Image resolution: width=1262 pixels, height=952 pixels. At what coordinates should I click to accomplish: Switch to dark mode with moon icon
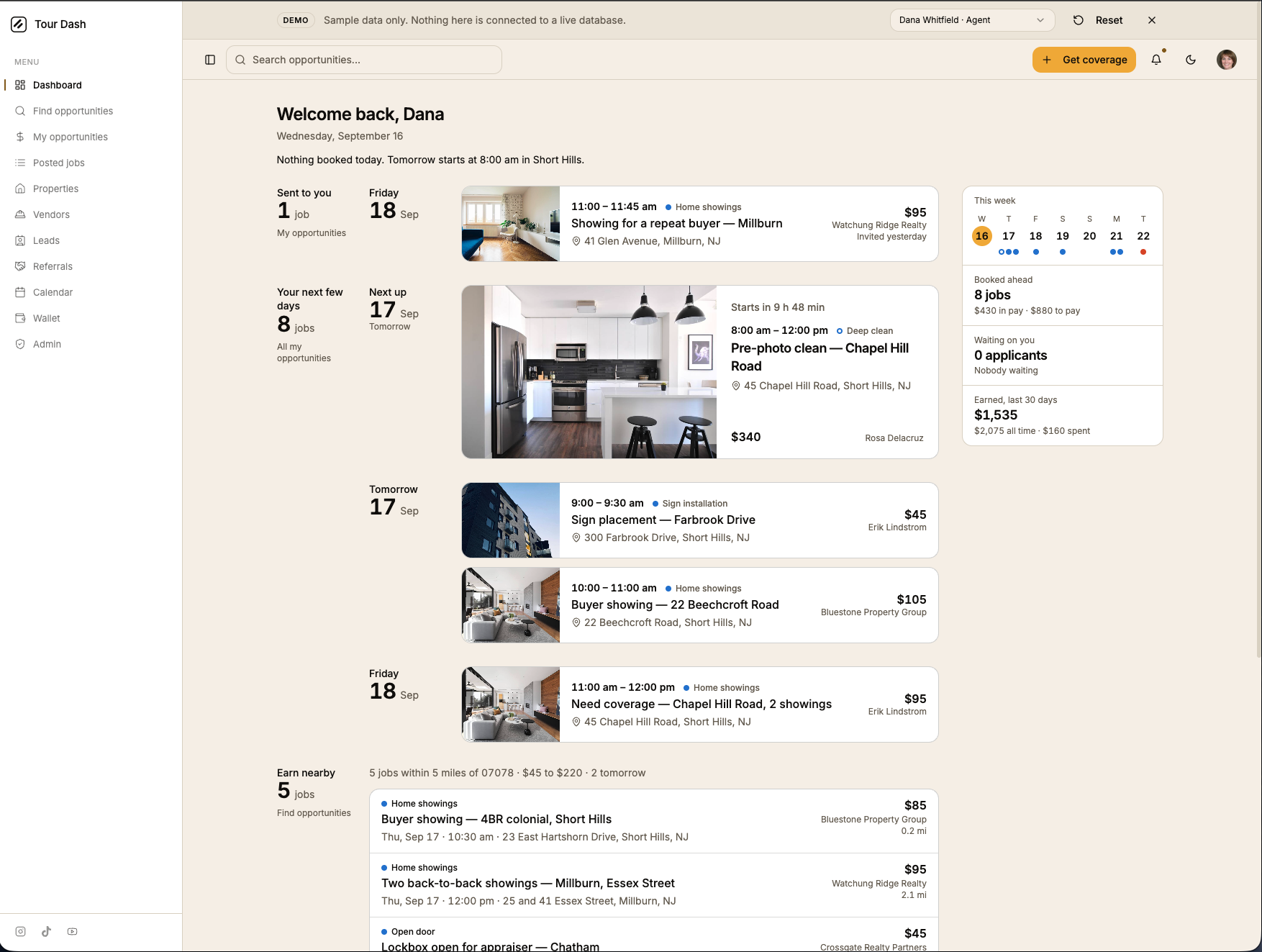(1191, 60)
